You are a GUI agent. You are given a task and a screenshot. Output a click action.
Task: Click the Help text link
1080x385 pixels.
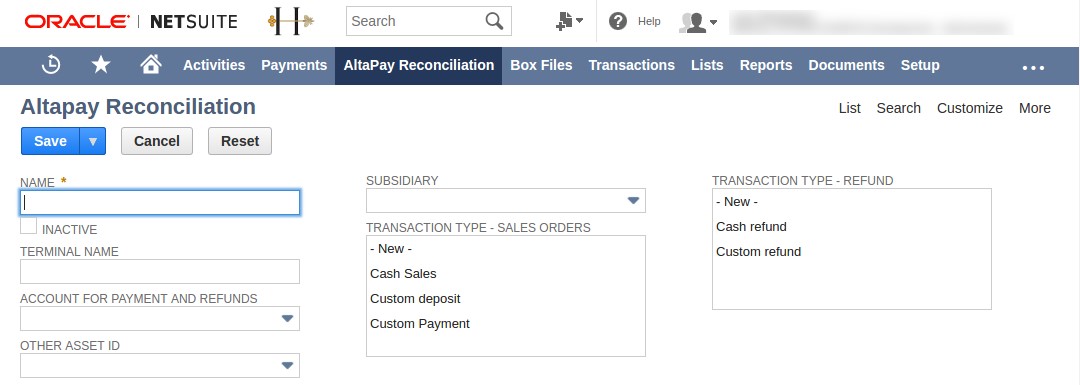(649, 21)
